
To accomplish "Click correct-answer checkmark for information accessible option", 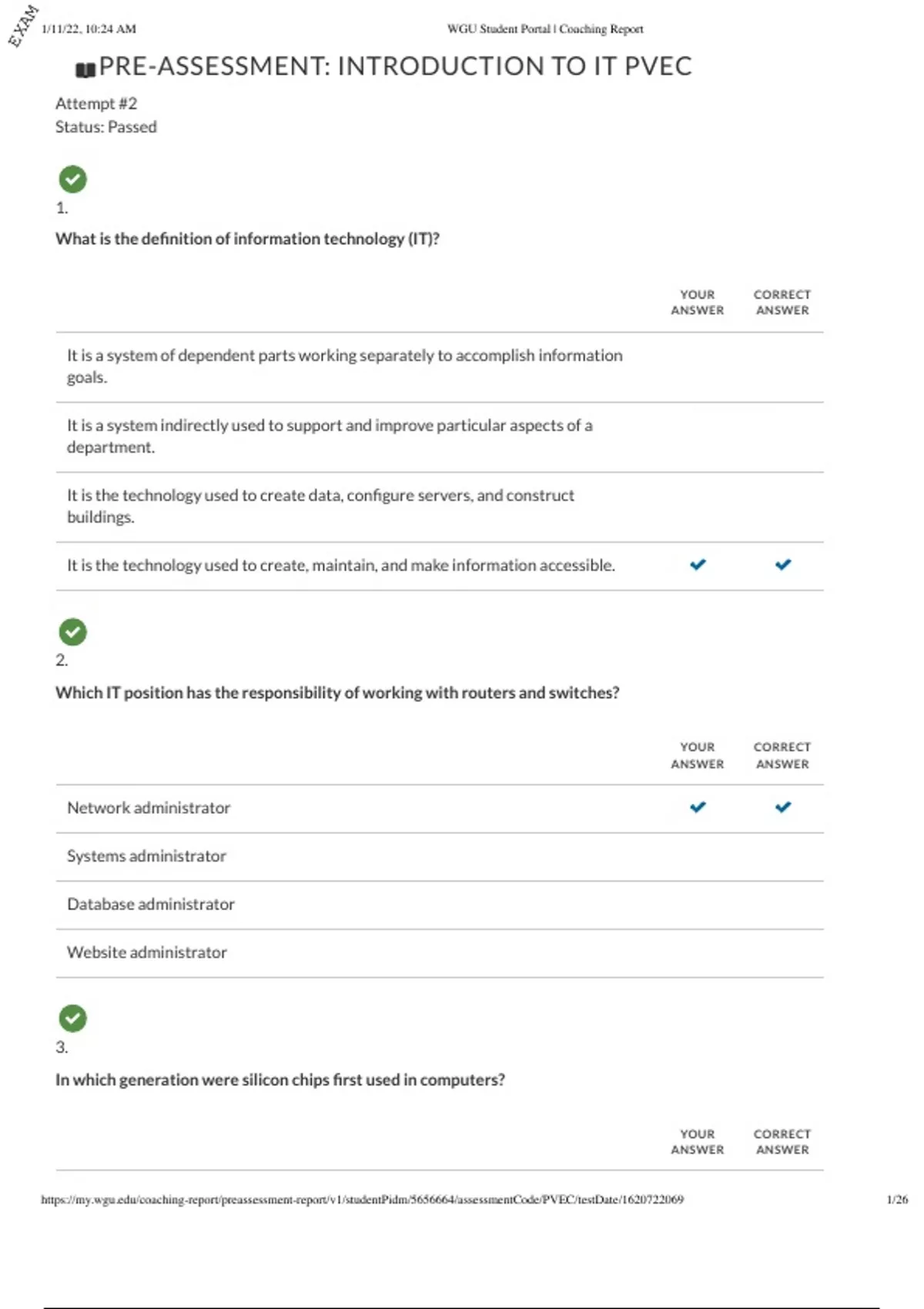I will [x=782, y=564].
